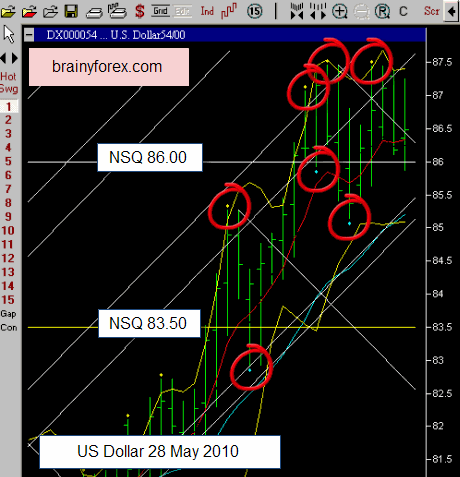460x477 pixels.
Task: Click the left arrow beside Scr
Action: 451,12
